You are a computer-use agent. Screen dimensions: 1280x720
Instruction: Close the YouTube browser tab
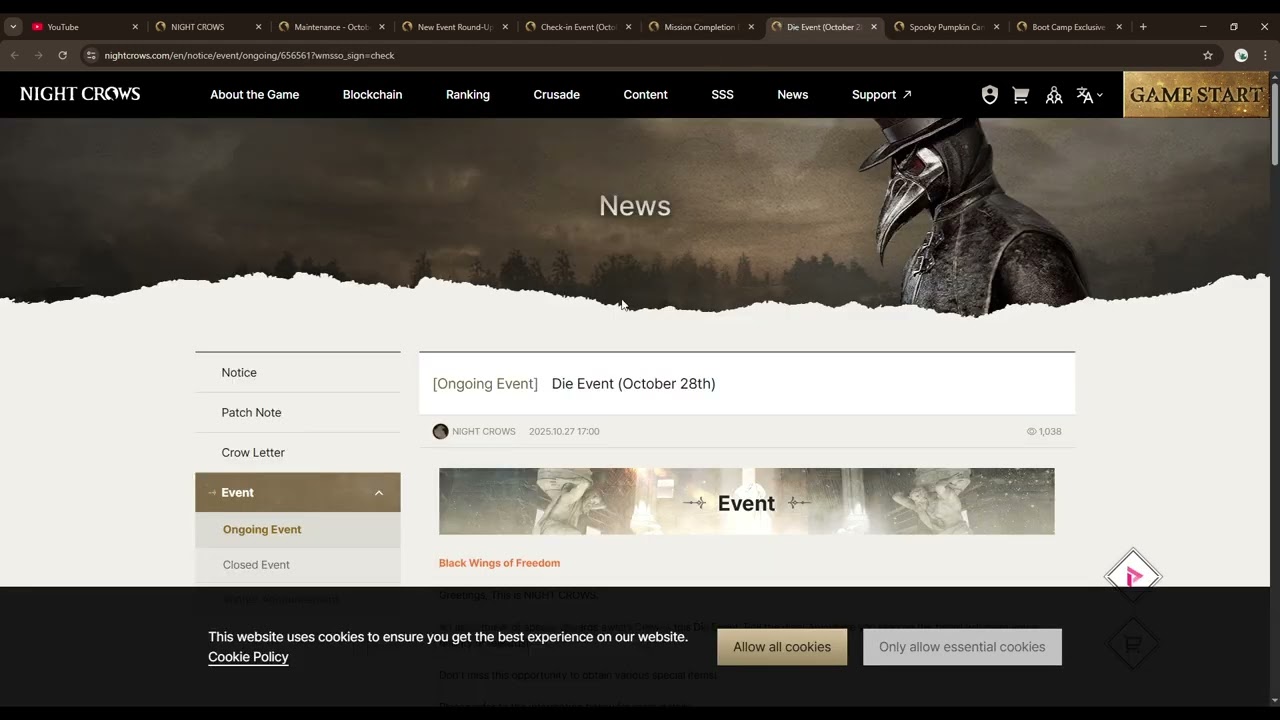coord(135,27)
